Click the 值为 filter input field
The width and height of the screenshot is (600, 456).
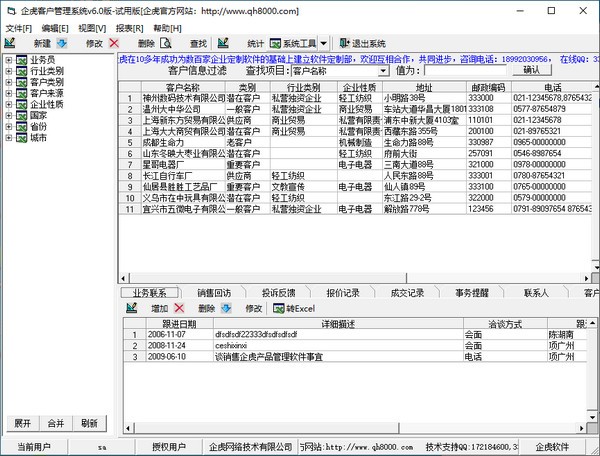[x=465, y=70]
